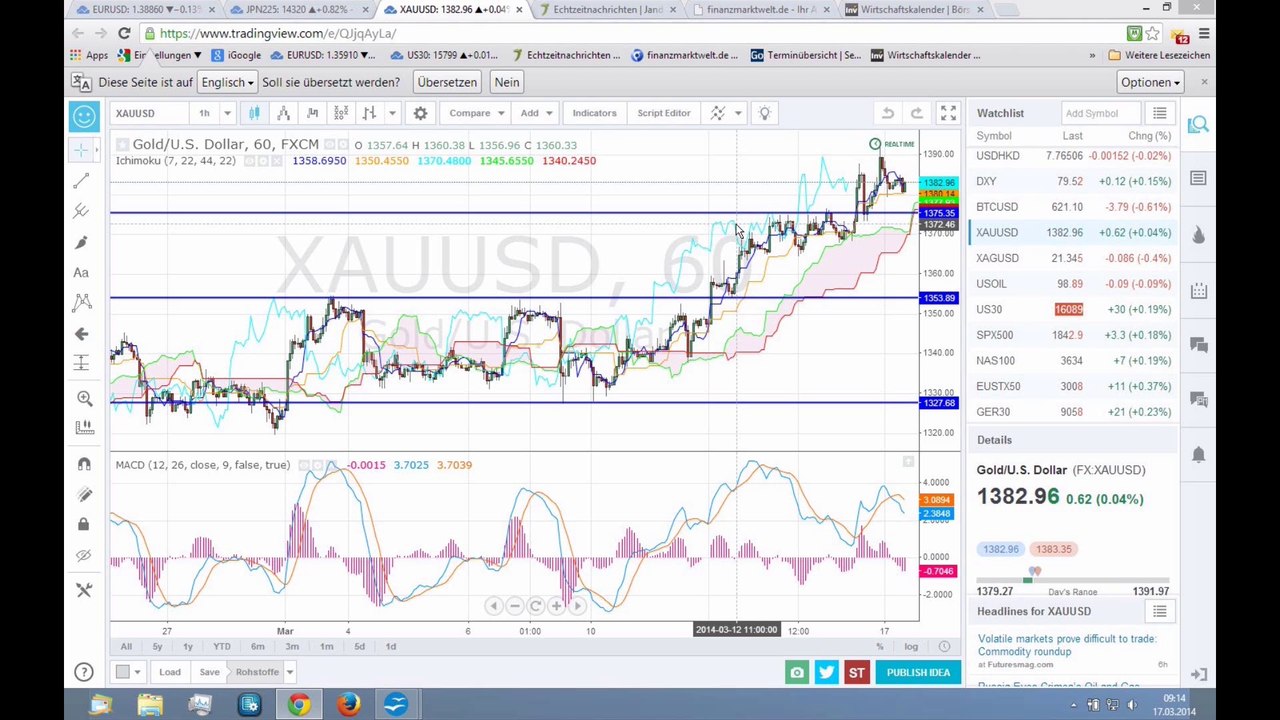
Task: Set the time range to 3m
Action: tap(292, 647)
